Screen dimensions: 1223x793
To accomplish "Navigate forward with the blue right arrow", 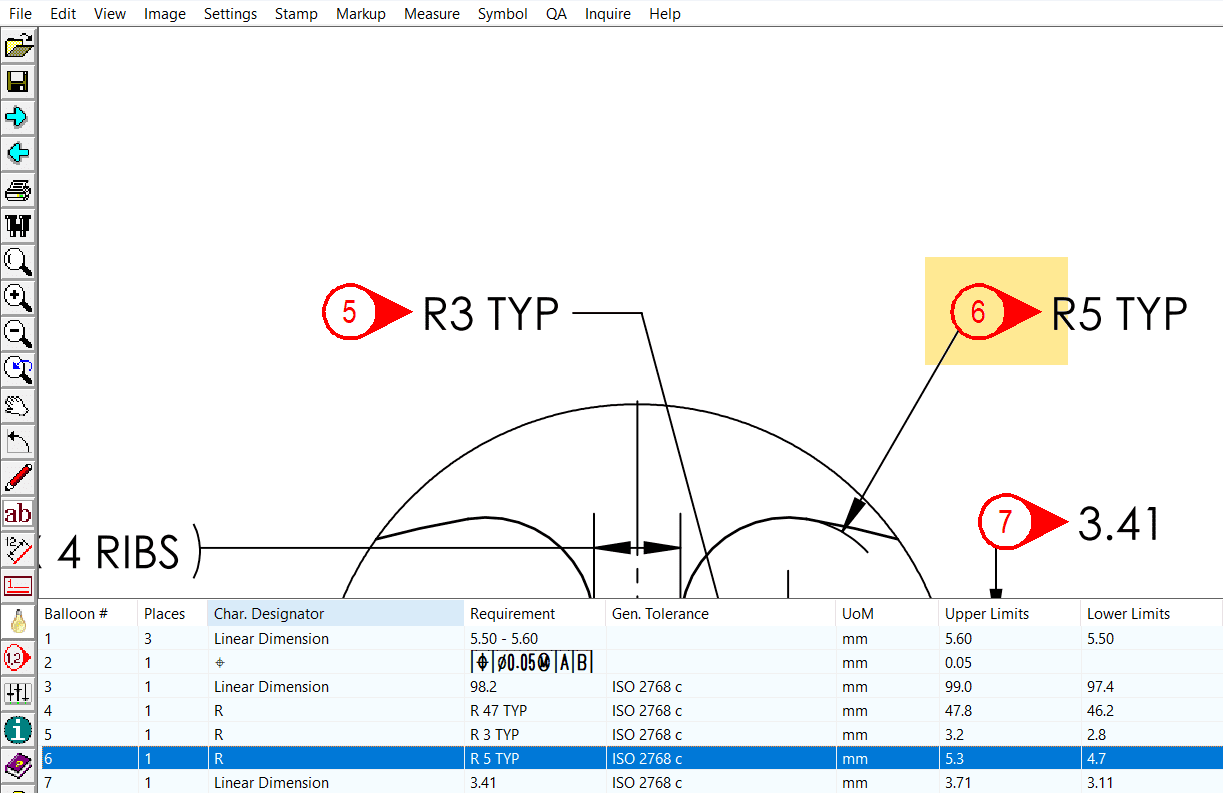I will (x=17, y=117).
